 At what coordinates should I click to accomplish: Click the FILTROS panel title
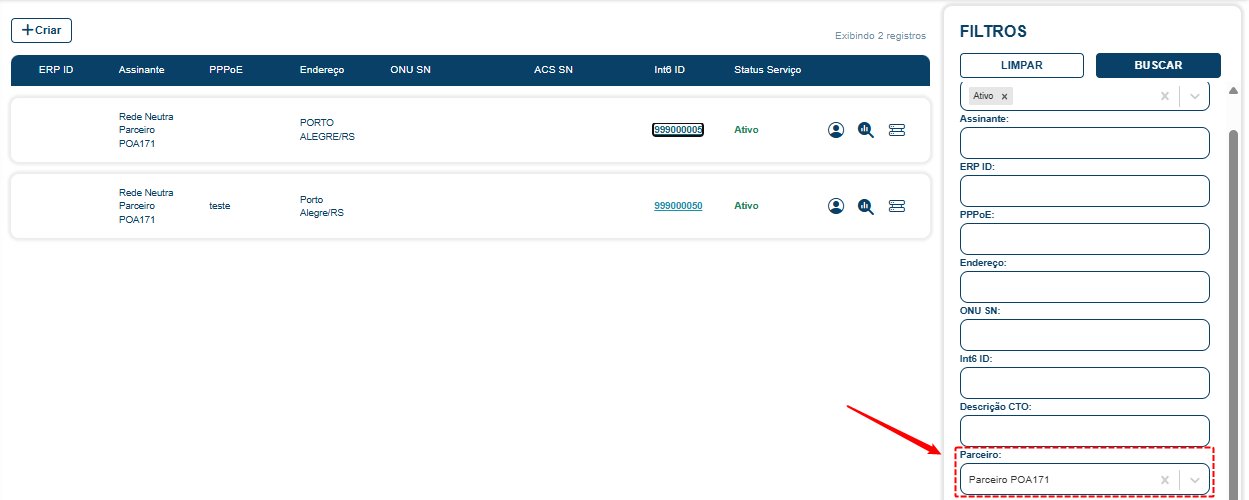(x=993, y=32)
